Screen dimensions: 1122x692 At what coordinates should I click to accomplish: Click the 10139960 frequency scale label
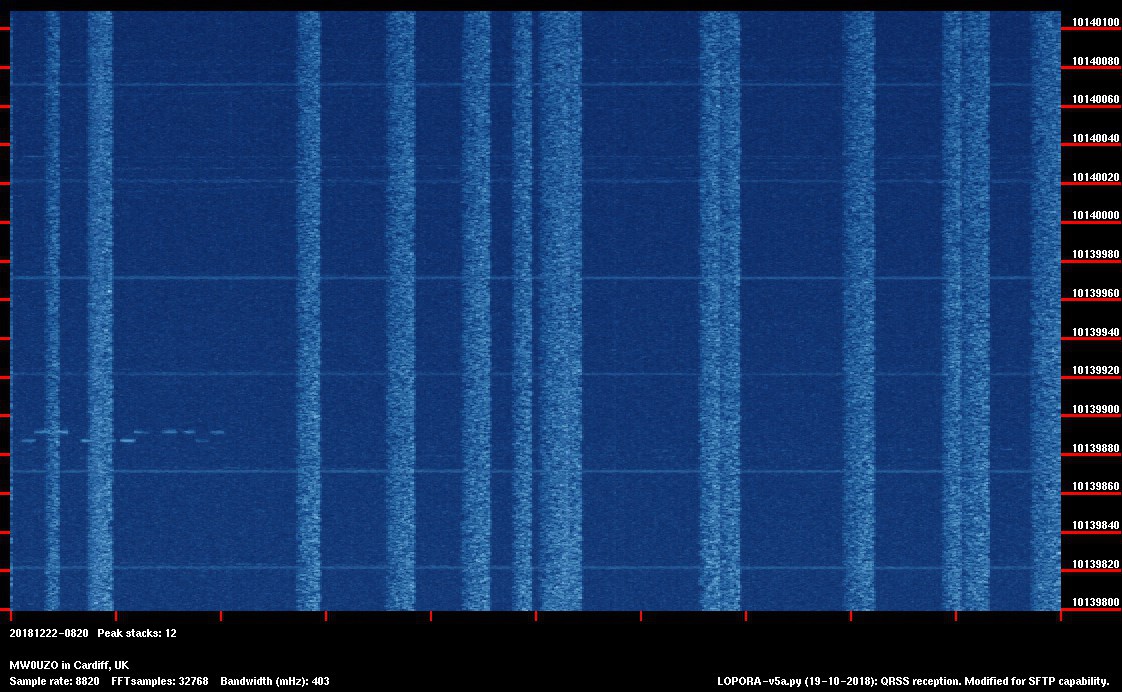[1096, 294]
